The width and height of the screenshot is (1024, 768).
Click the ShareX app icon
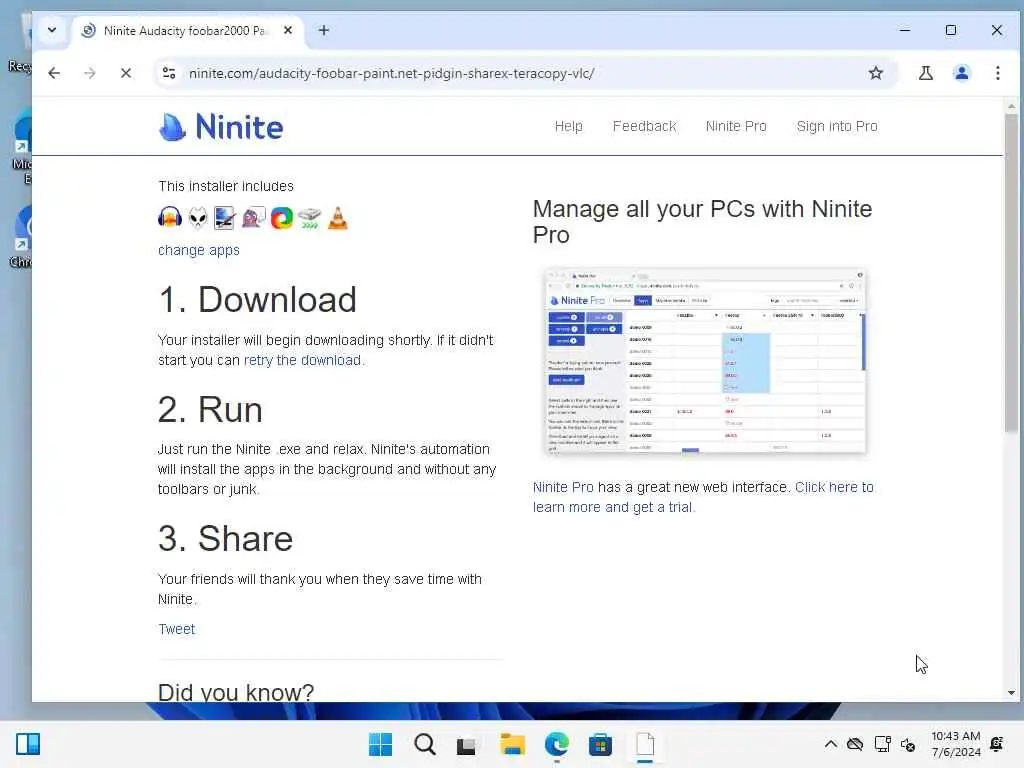(281, 217)
